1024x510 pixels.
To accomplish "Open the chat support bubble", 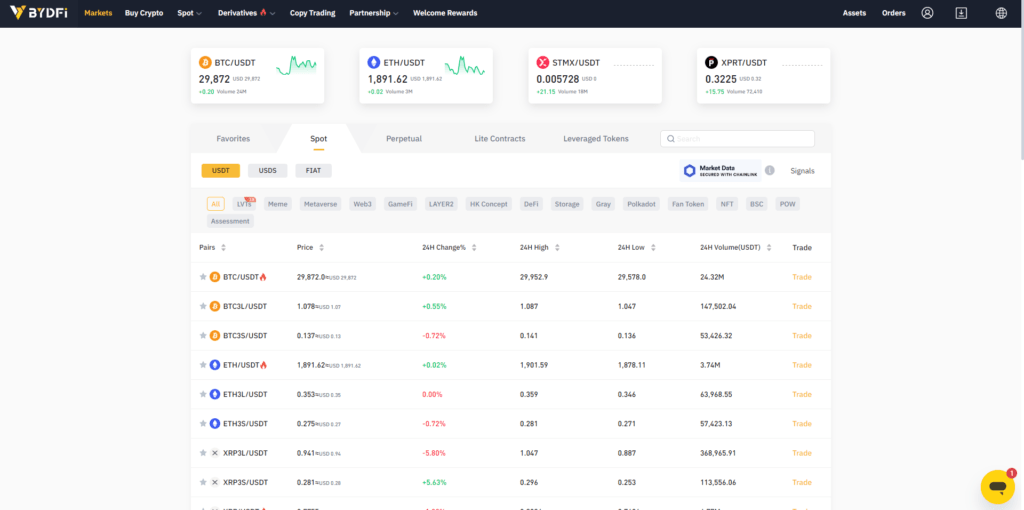I will 997,486.
